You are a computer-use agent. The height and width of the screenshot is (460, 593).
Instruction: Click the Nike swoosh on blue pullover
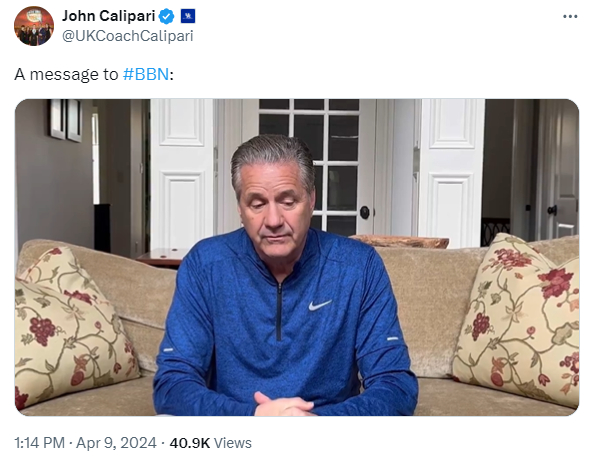coord(320,305)
